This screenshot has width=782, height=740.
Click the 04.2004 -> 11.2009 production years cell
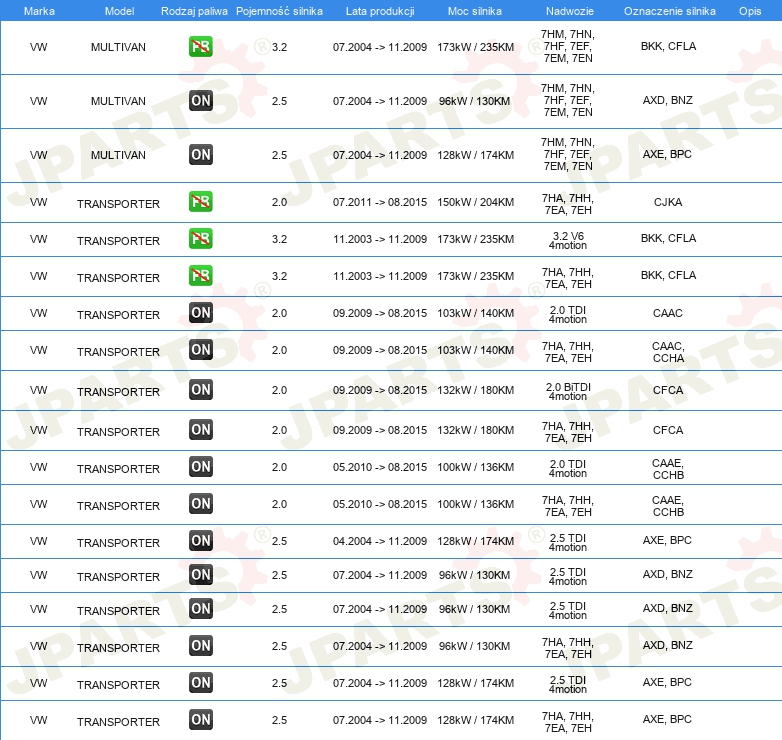(x=380, y=541)
